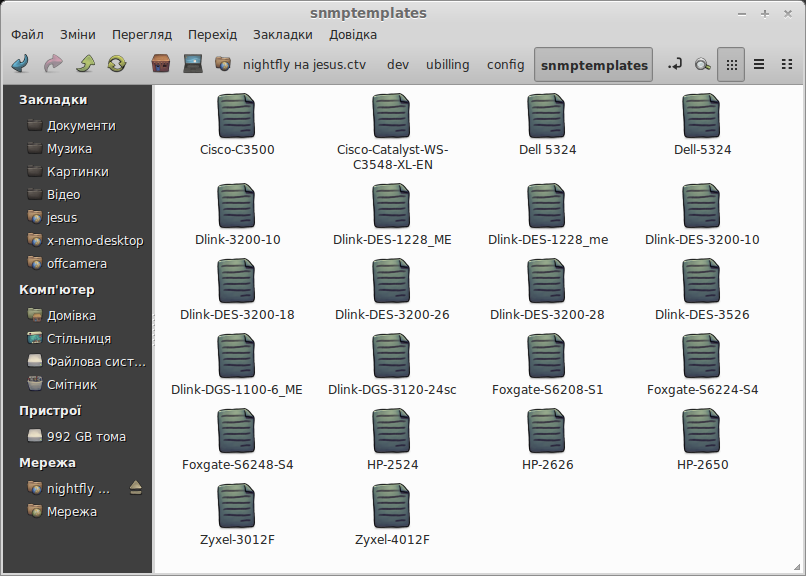
Task: Select the Dell-5324 file icon
Action: point(702,116)
